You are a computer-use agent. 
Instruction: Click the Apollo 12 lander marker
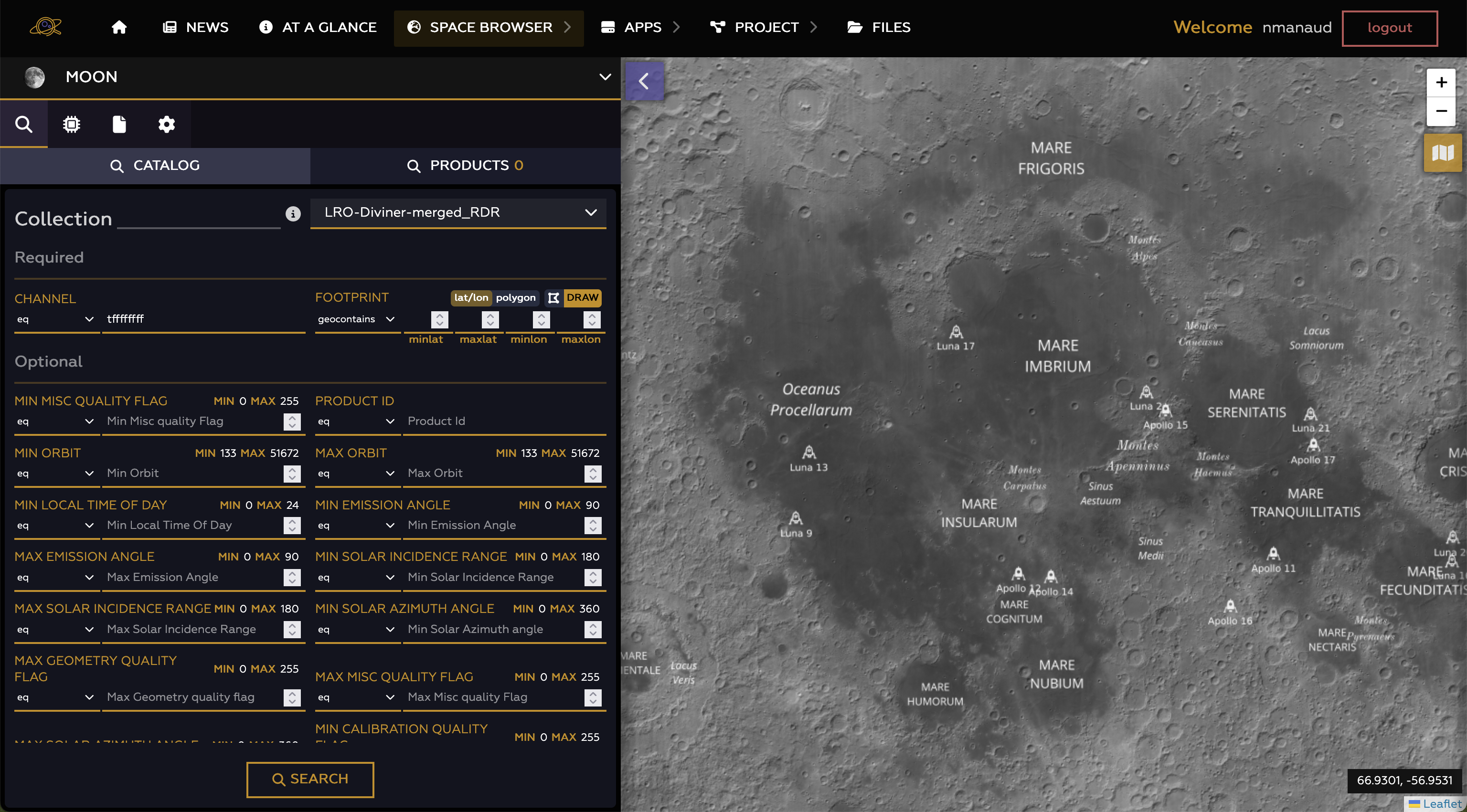click(x=1018, y=573)
